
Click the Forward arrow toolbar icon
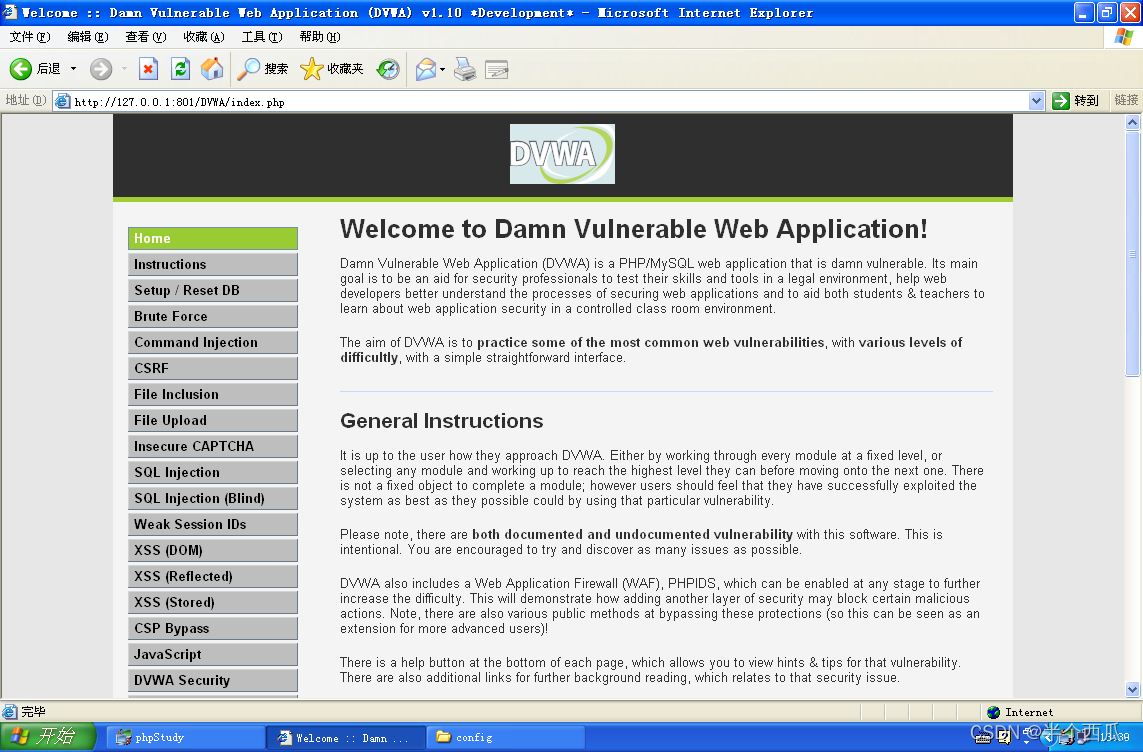click(101, 69)
